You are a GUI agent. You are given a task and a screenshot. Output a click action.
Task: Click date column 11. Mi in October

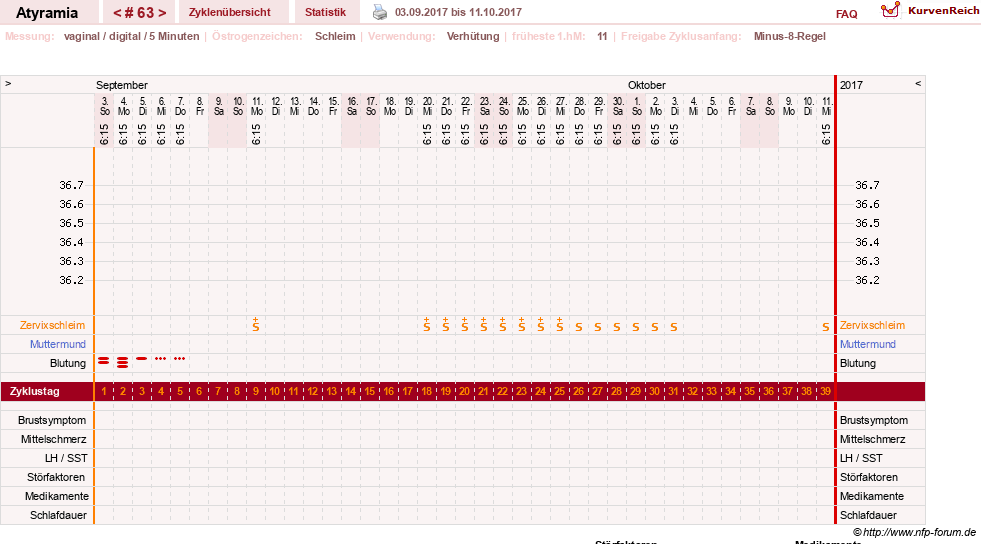pyautogui.click(x=826, y=106)
